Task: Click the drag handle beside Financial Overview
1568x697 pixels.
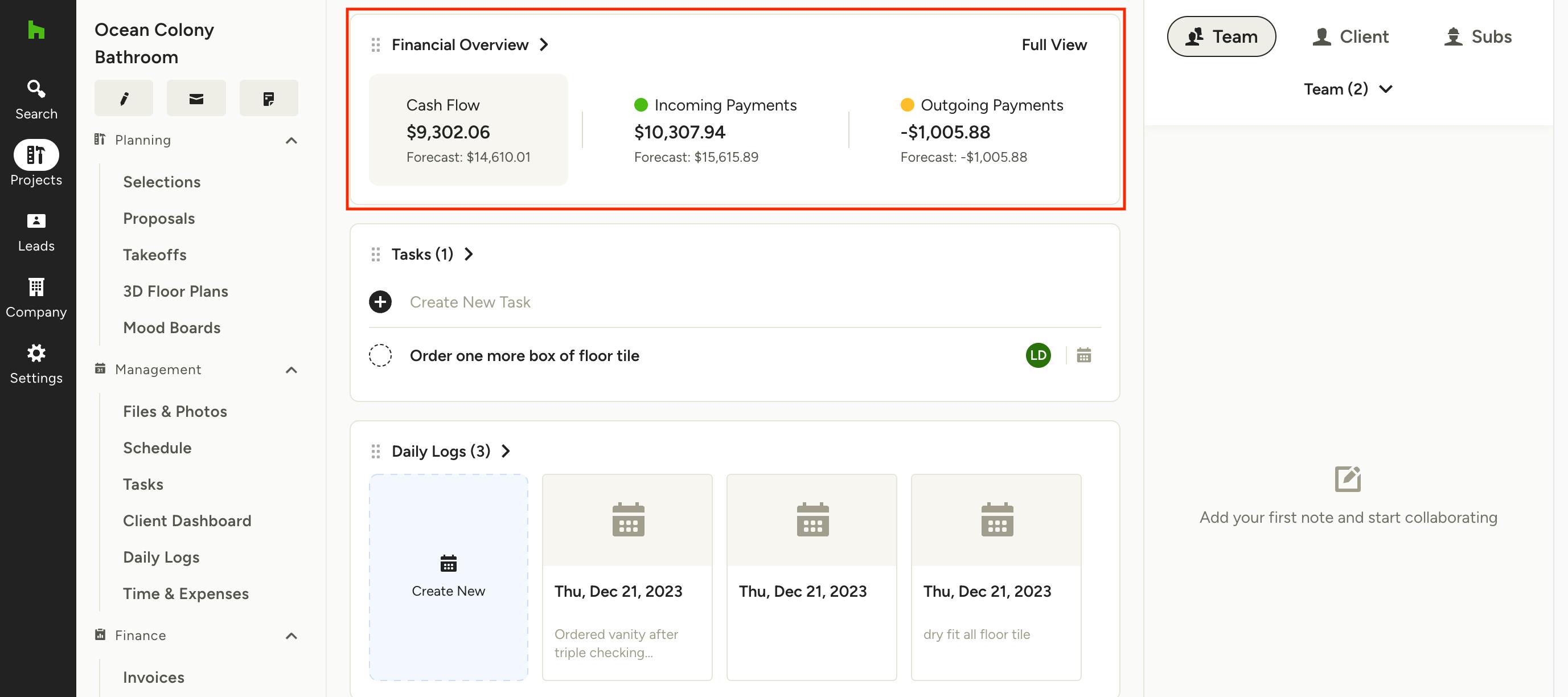Action: pos(376,45)
